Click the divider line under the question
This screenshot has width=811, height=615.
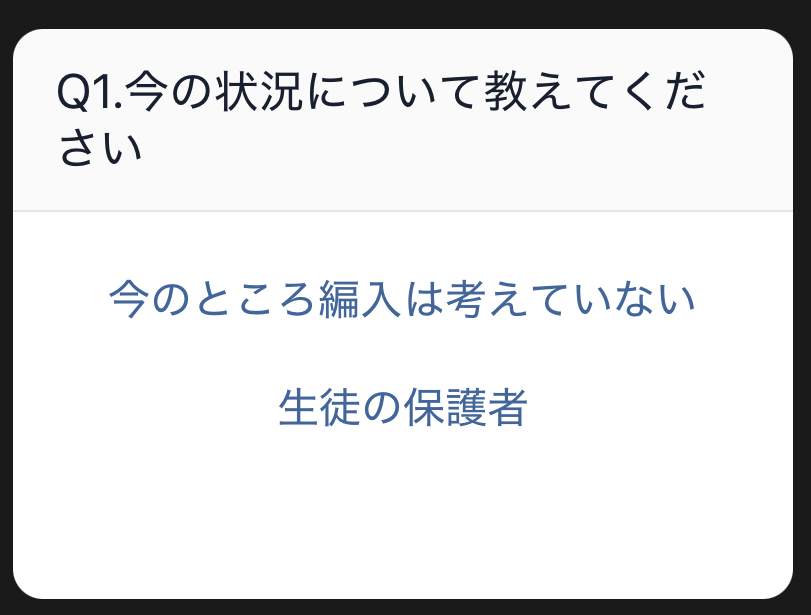point(402,211)
